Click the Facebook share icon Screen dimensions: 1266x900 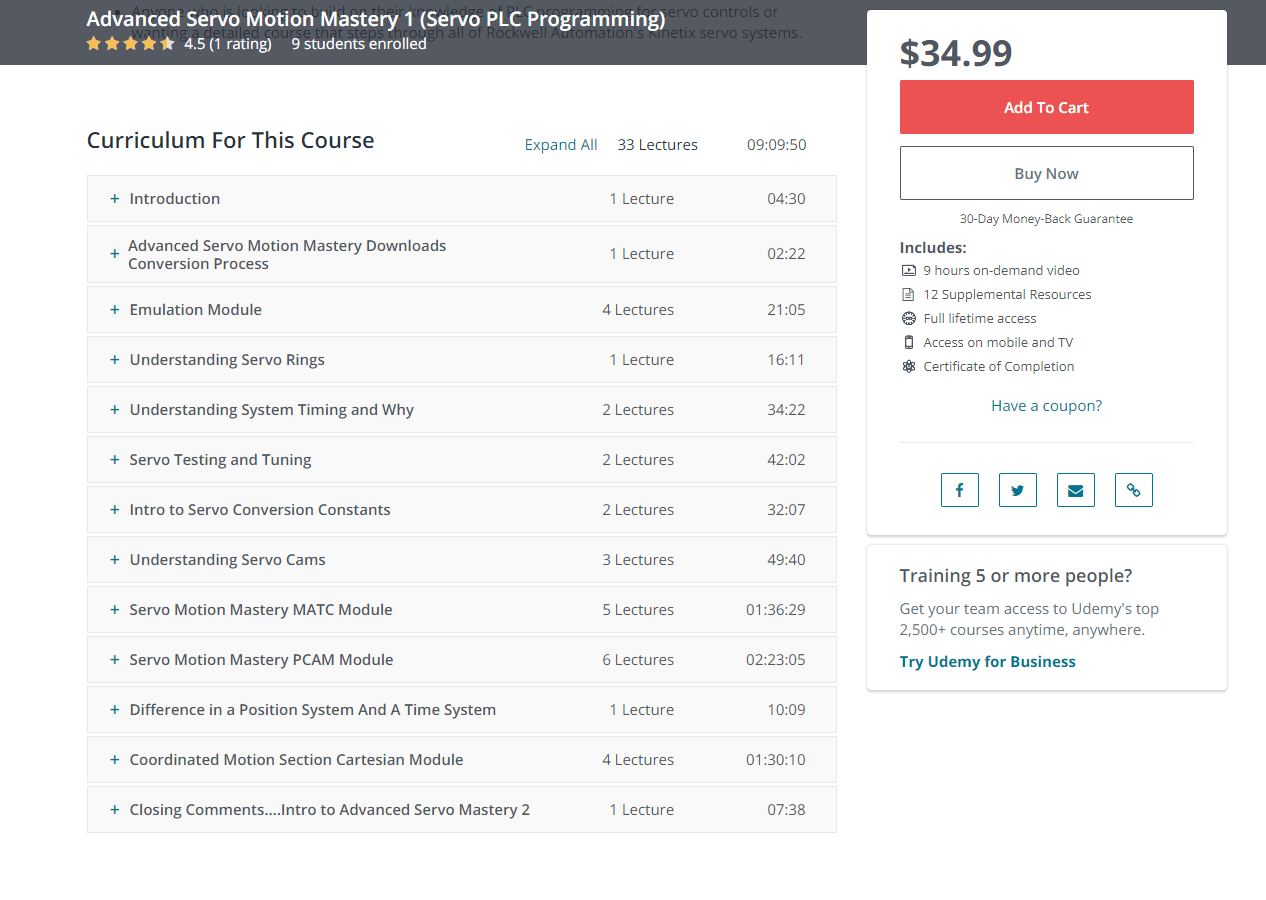(x=959, y=490)
